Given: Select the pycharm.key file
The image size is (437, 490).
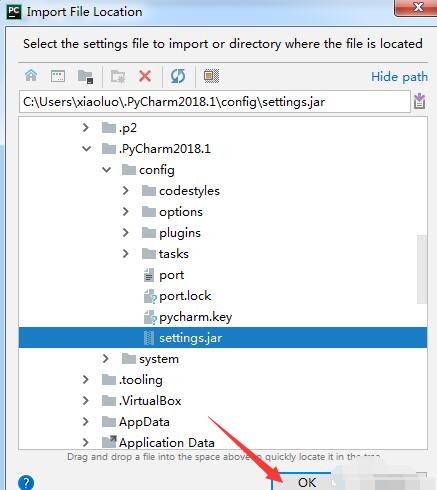Looking at the screenshot, I should (x=195, y=317).
